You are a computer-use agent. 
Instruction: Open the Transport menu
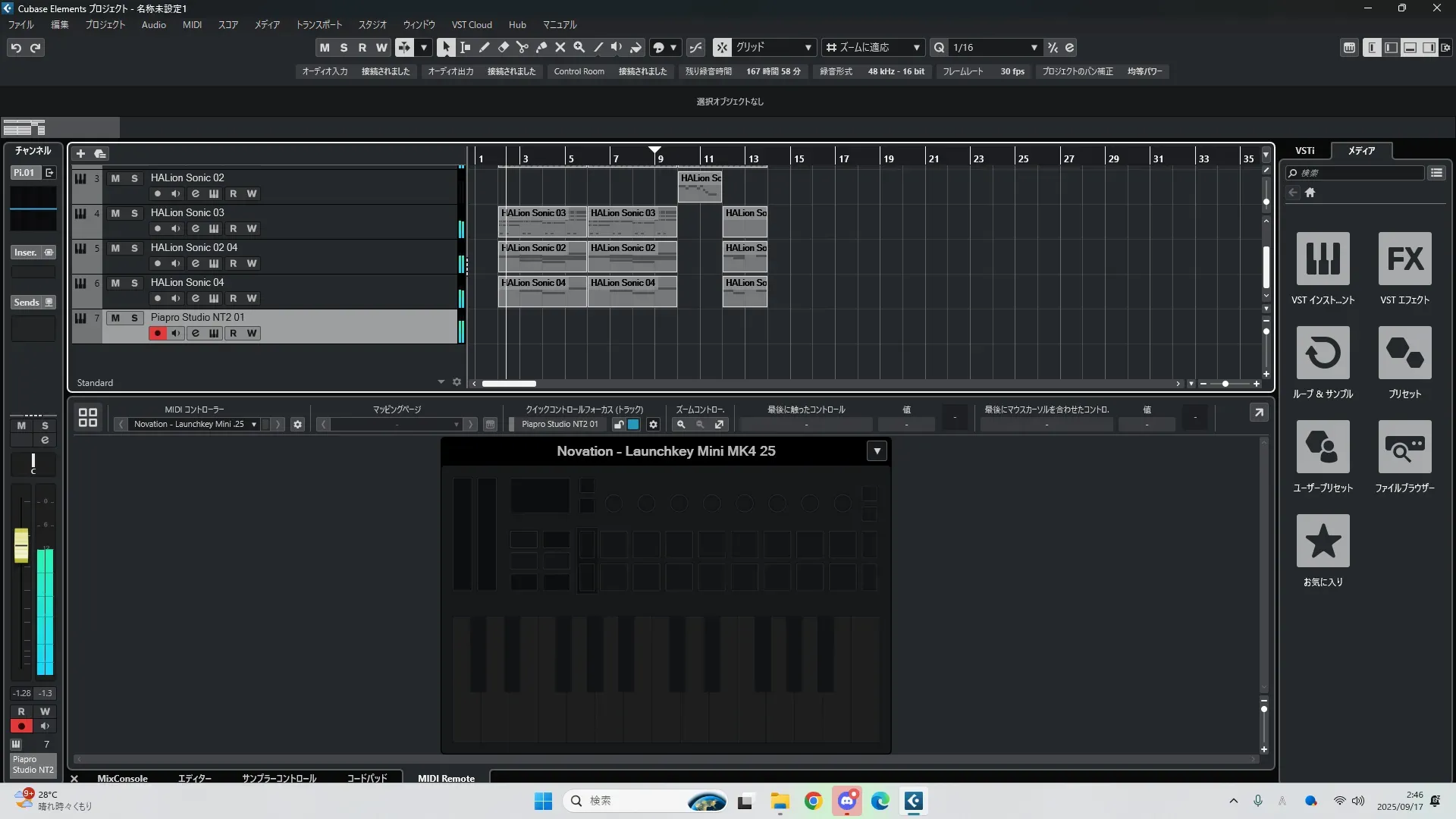click(318, 25)
